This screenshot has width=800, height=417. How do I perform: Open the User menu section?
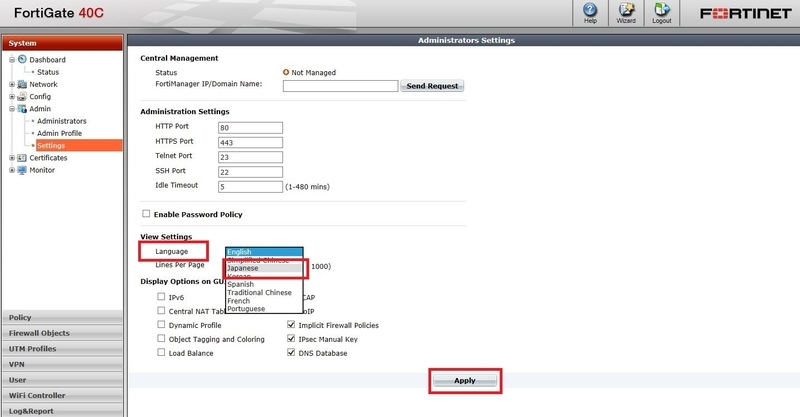(62, 380)
